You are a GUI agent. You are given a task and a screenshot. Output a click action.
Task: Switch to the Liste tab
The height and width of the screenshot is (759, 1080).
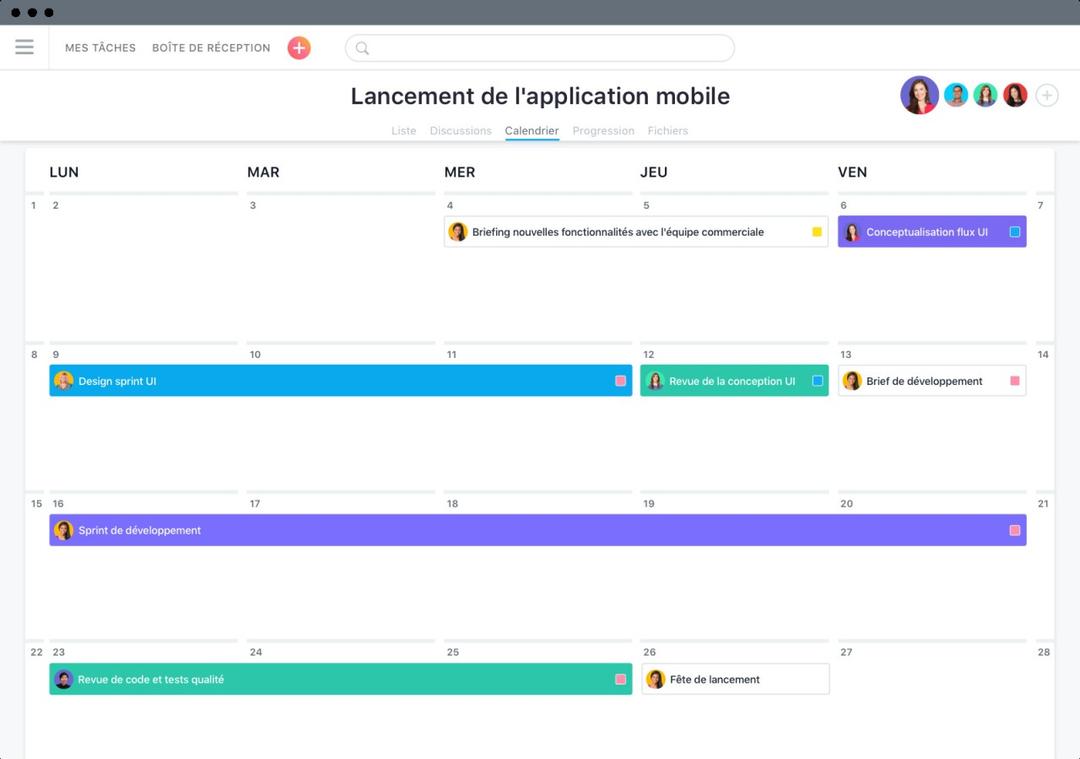coord(403,130)
